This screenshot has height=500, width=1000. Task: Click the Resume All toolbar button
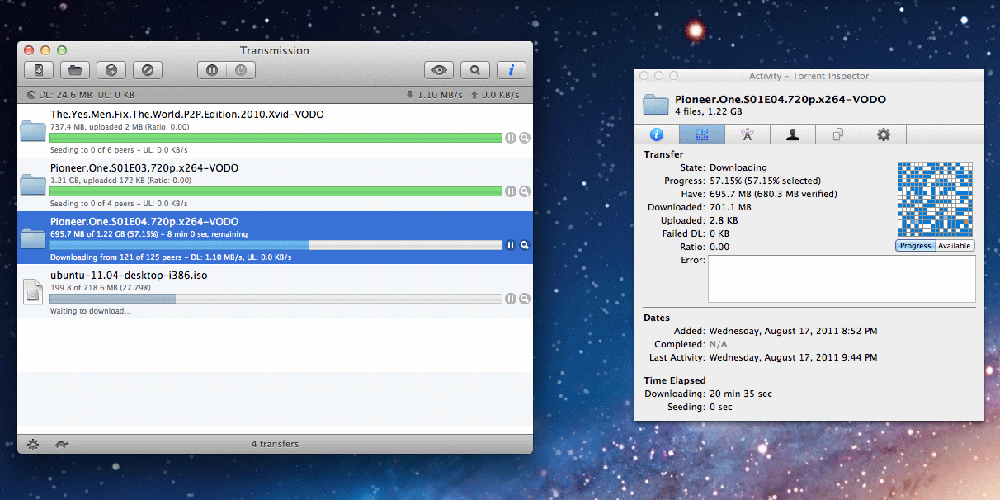tap(242, 70)
